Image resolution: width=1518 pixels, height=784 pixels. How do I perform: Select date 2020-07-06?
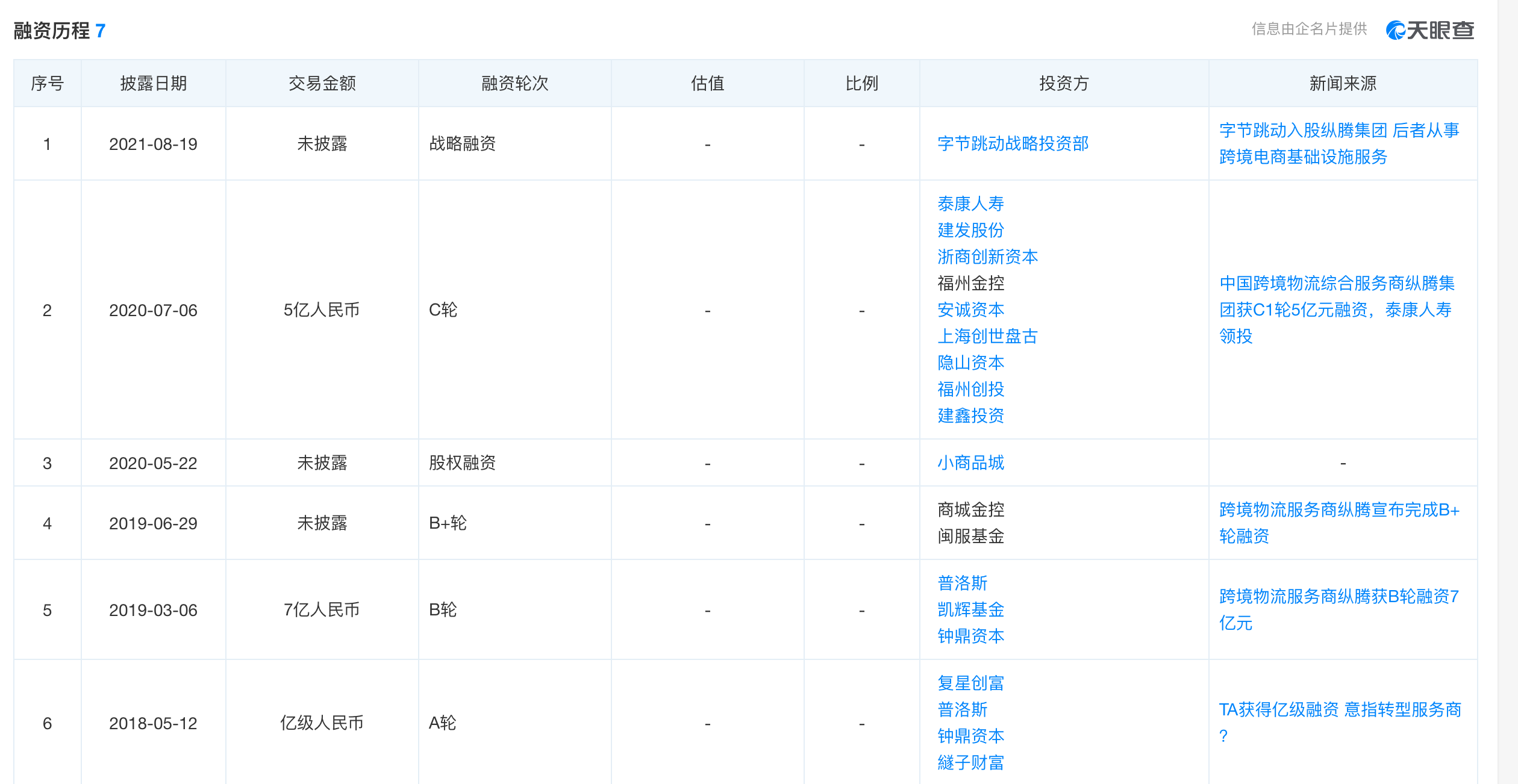(x=154, y=310)
